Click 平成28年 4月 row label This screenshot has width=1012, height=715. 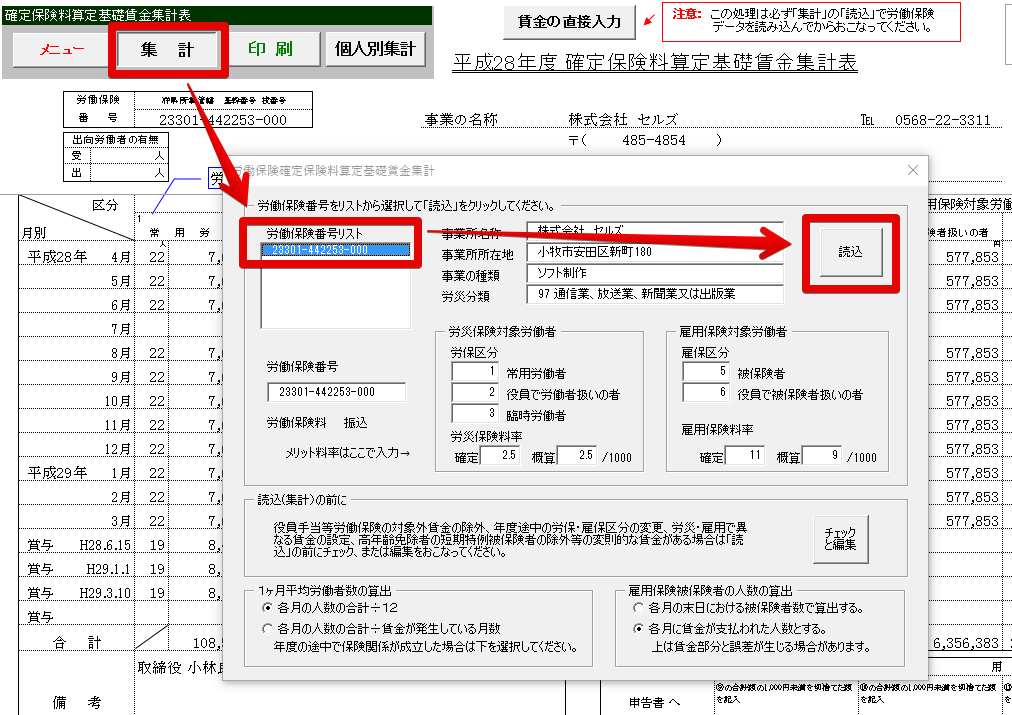pos(79,257)
